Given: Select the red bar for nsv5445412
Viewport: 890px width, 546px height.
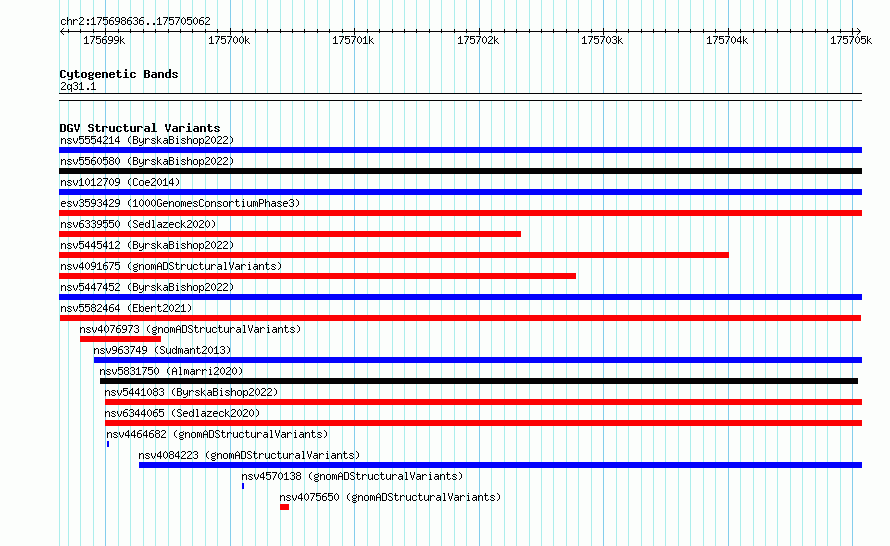Looking at the screenshot, I should (394, 255).
